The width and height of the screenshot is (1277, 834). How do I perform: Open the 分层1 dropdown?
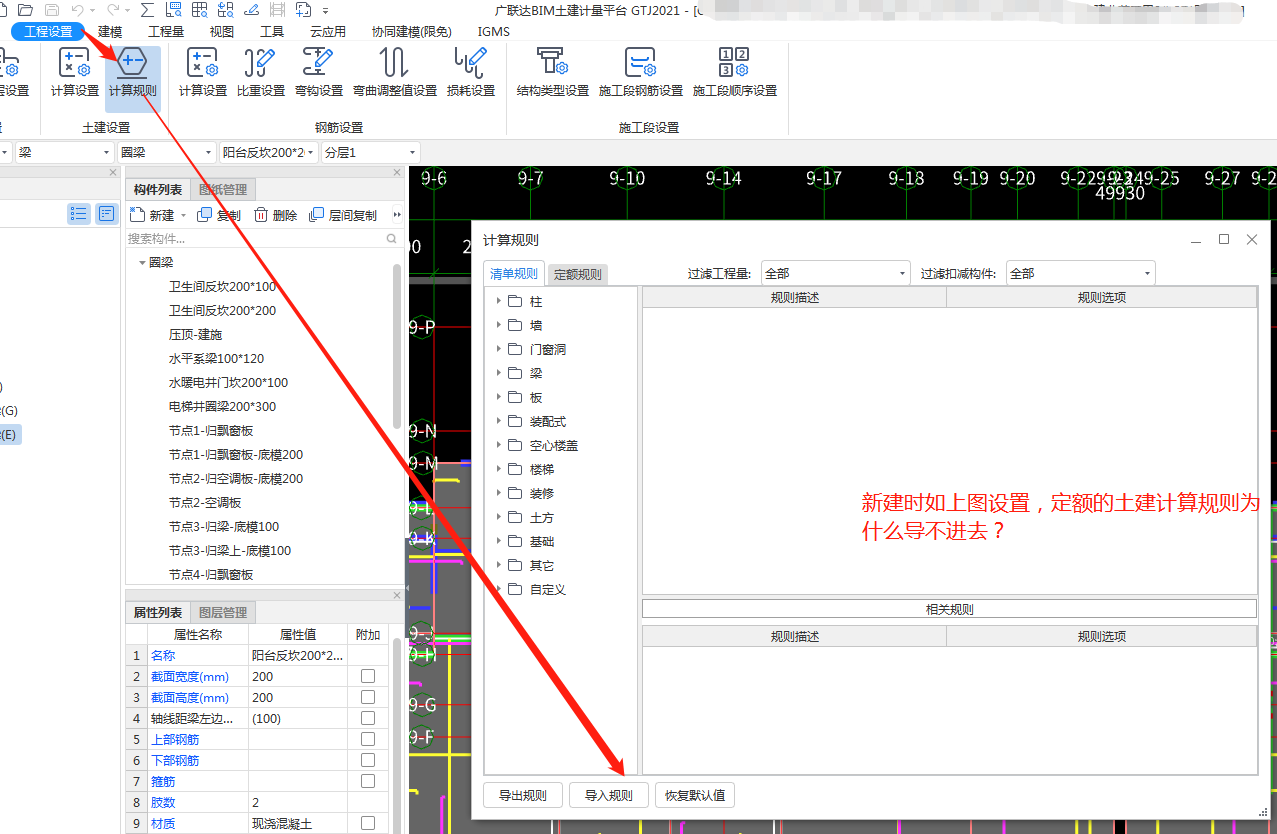(370, 152)
